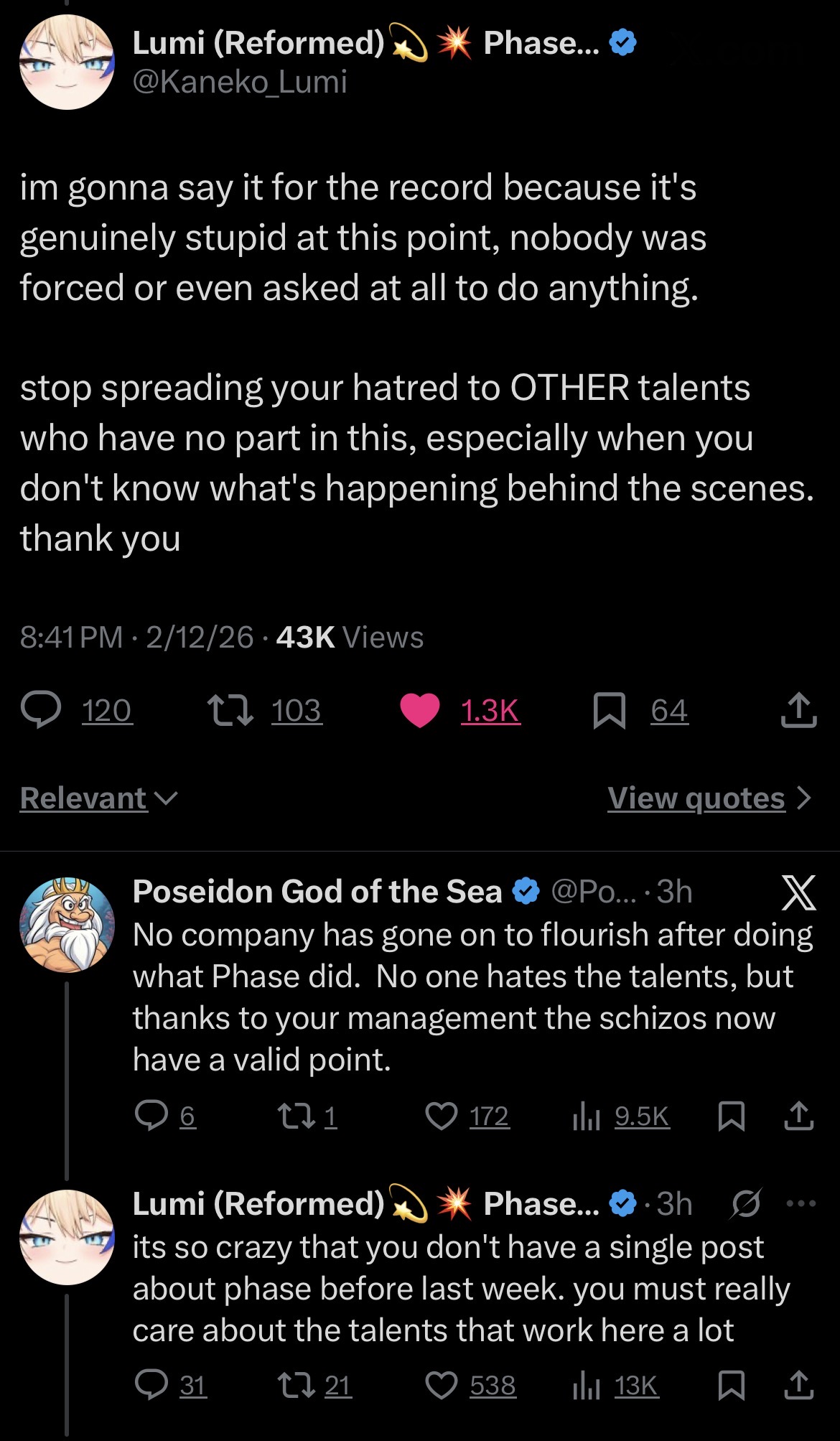Image resolution: width=840 pixels, height=1441 pixels.
Task: Repost the main Lumi tweet
Action: point(230,709)
